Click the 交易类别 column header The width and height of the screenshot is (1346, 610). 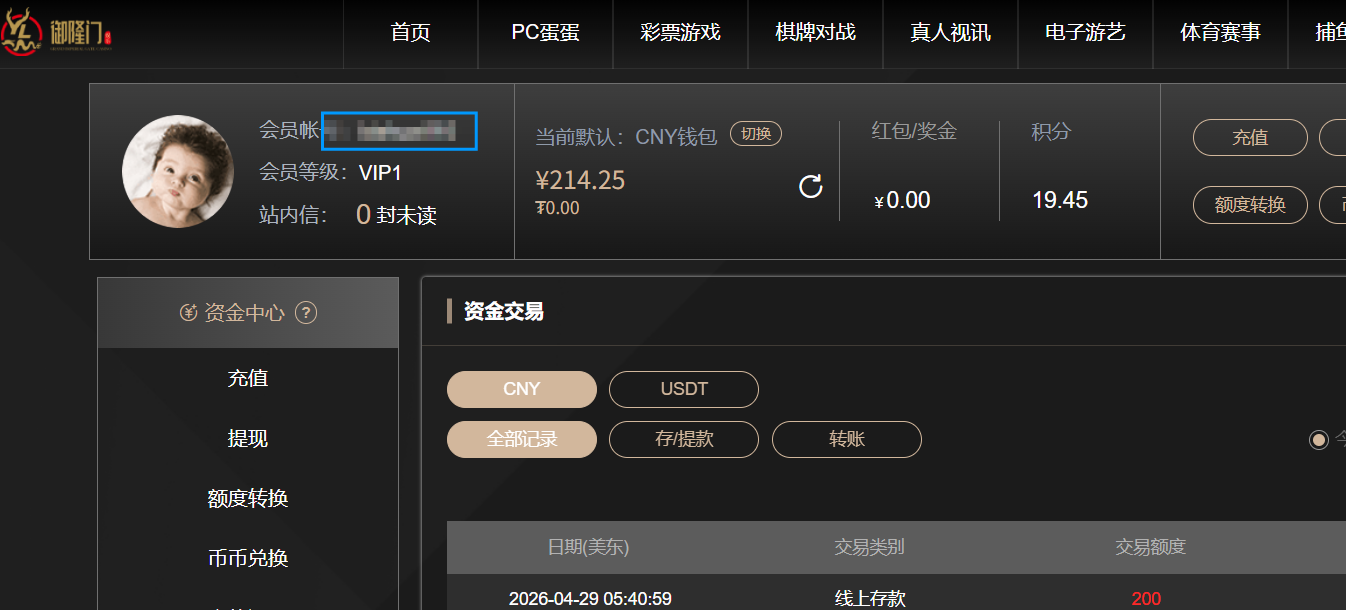click(870, 547)
